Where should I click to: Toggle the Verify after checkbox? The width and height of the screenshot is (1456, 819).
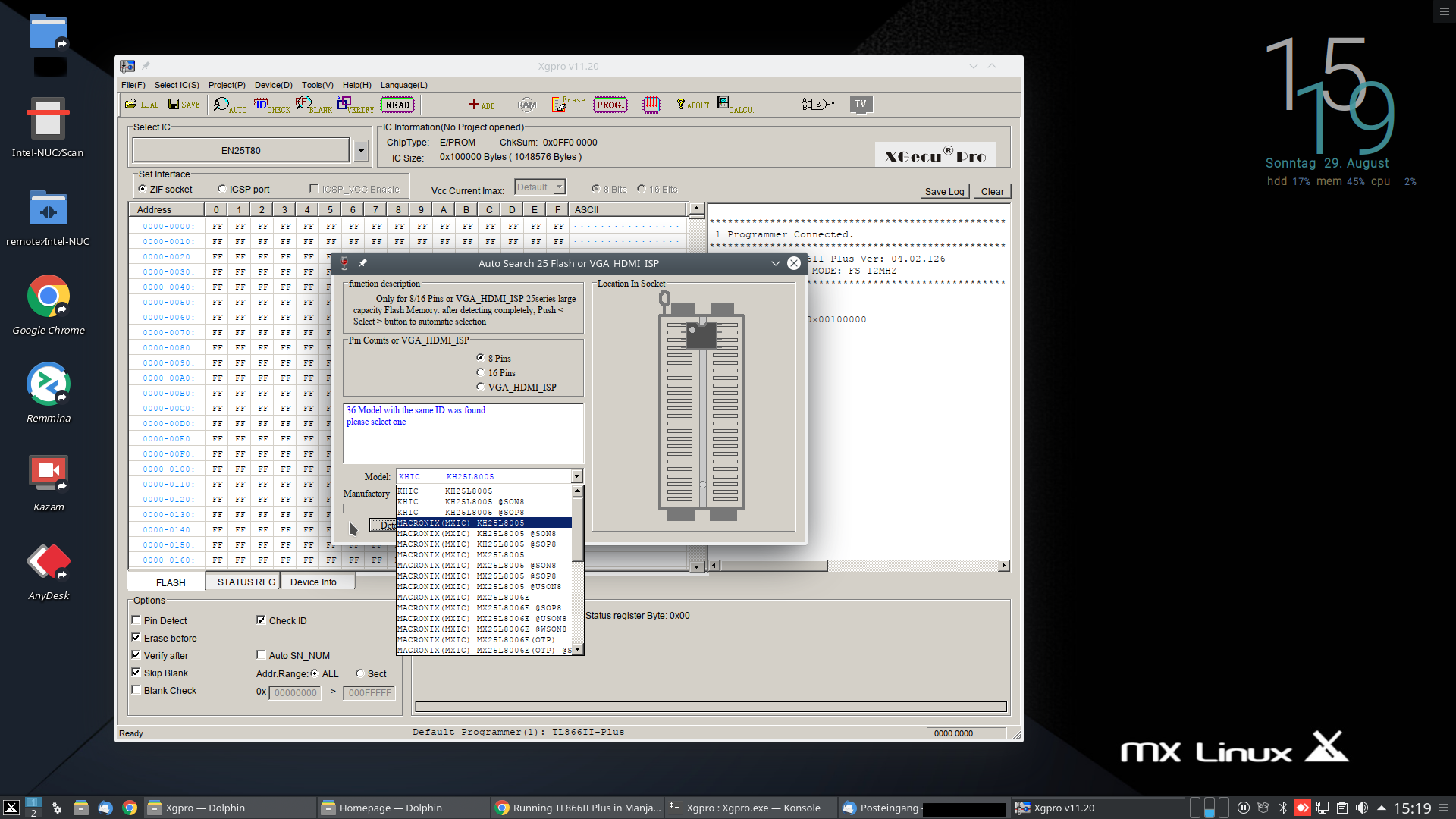pos(136,655)
